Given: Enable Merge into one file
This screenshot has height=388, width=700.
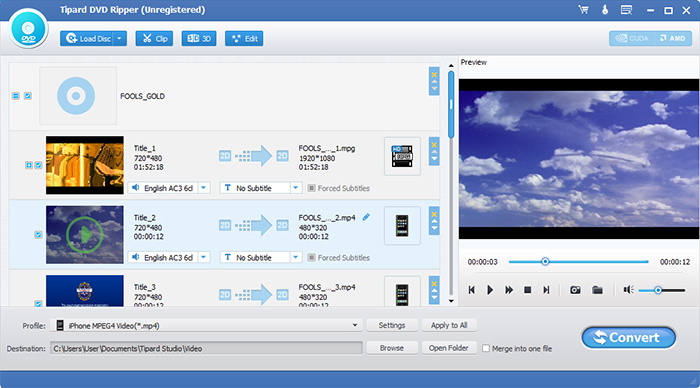Looking at the screenshot, I should point(486,348).
